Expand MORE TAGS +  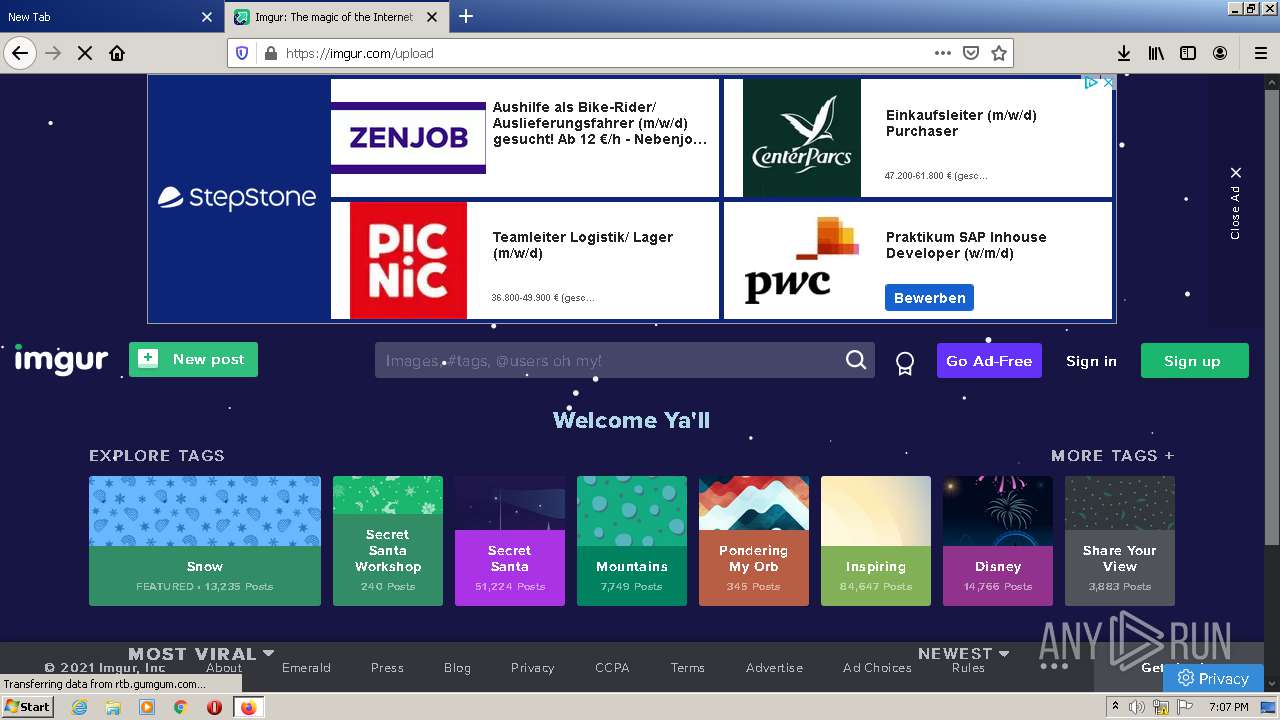[1112, 455]
